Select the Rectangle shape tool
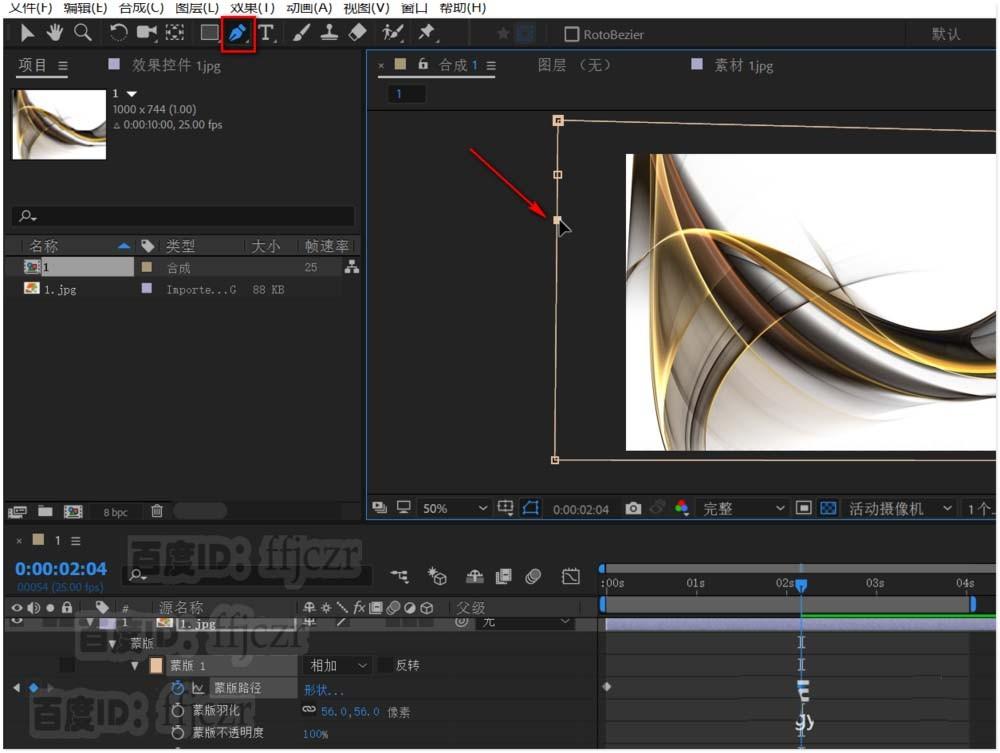1000x753 pixels. coord(209,33)
